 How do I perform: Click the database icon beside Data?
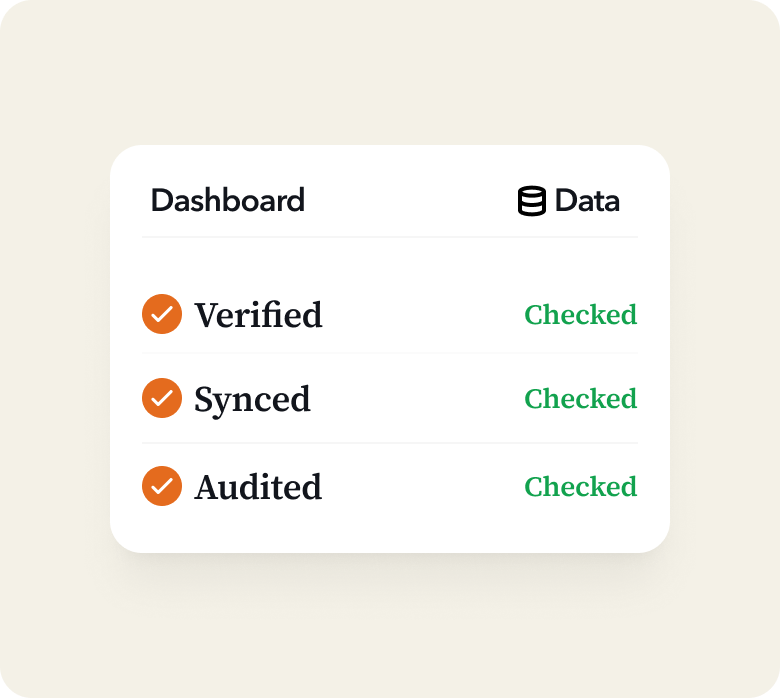coord(531,201)
